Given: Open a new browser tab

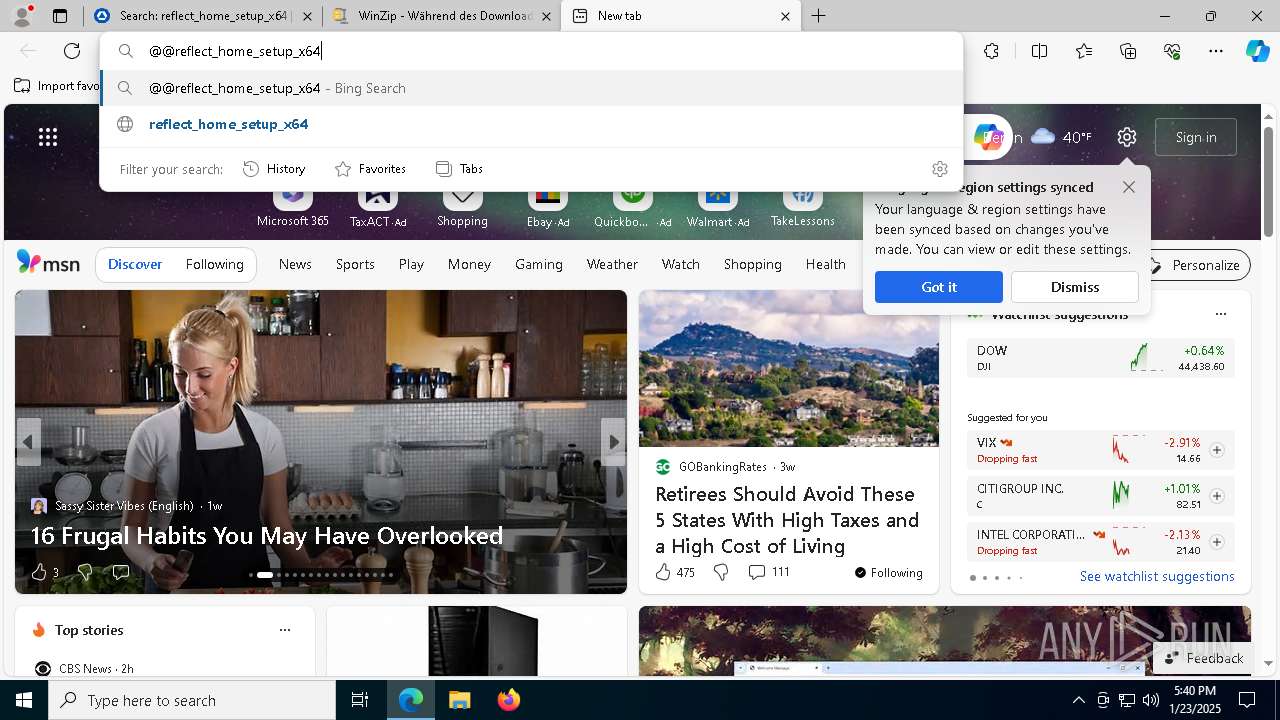Looking at the screenshot, I should (818, 16).
